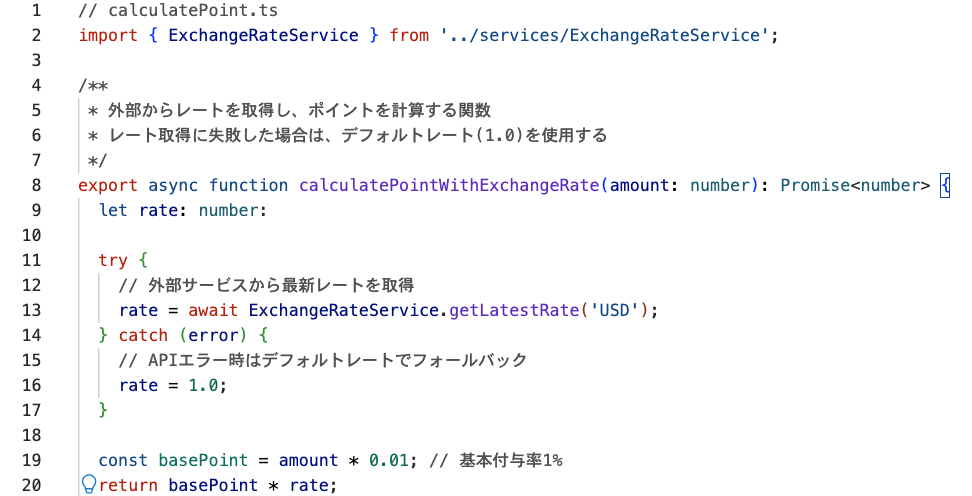Click the closing brace on line 17
Screen dimensions: 972x496
(x=103, y=410)
